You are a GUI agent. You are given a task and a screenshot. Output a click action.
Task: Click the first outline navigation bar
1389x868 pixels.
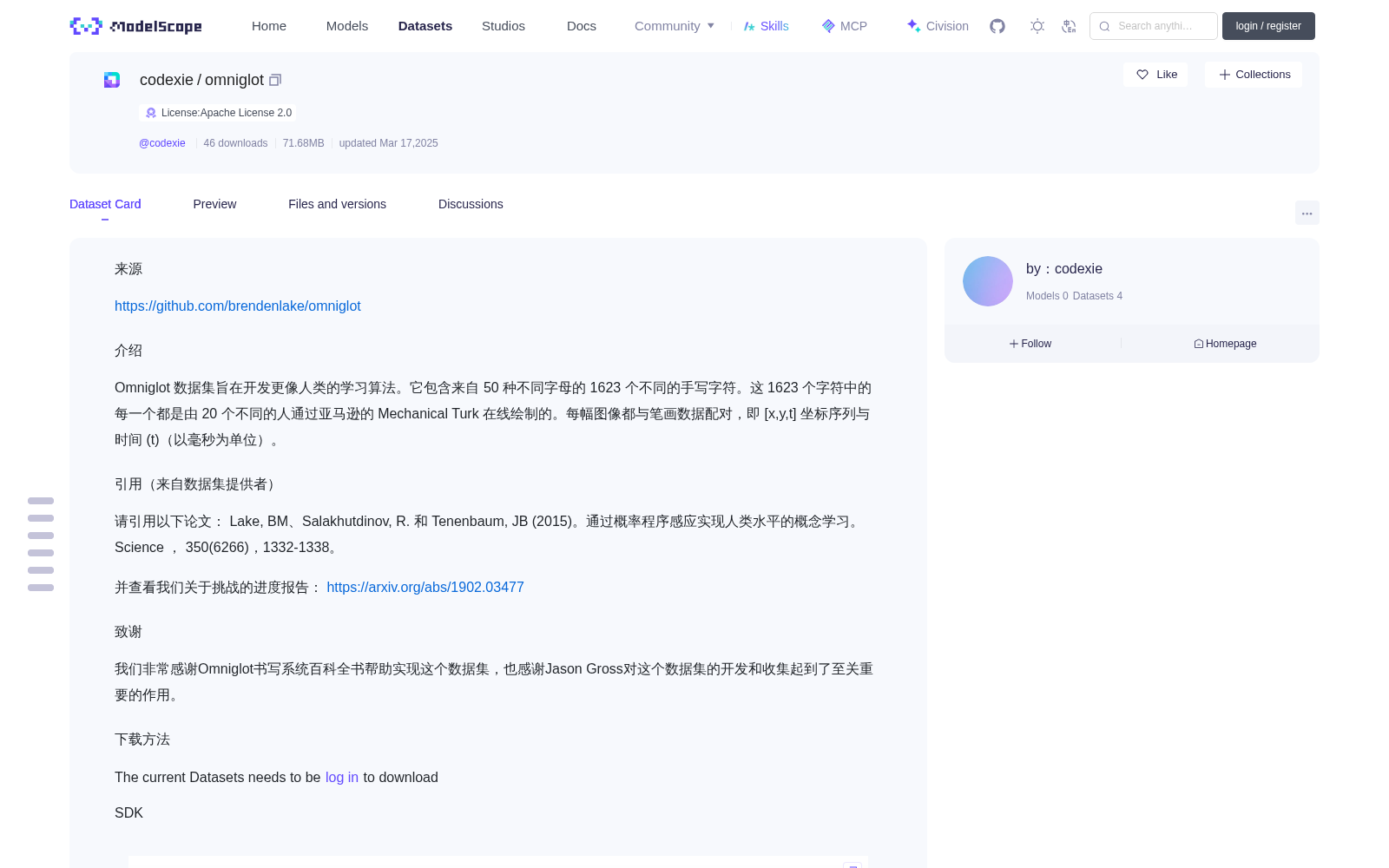pyautogui.click(x=41, y=501)
